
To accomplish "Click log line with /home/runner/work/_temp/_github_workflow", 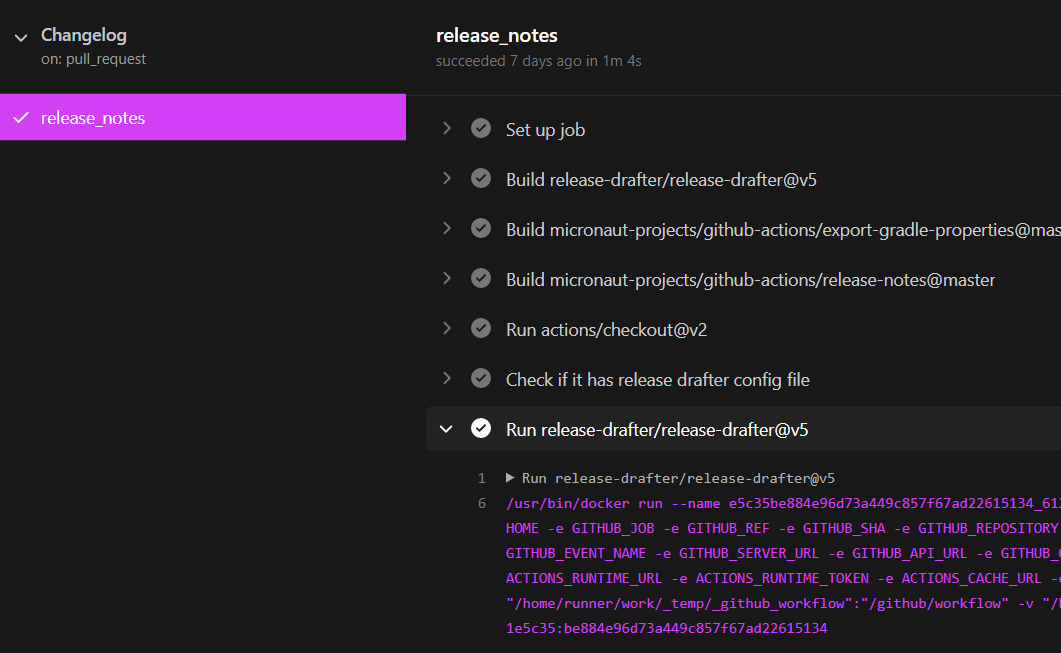I will click(x=784, y=604).
